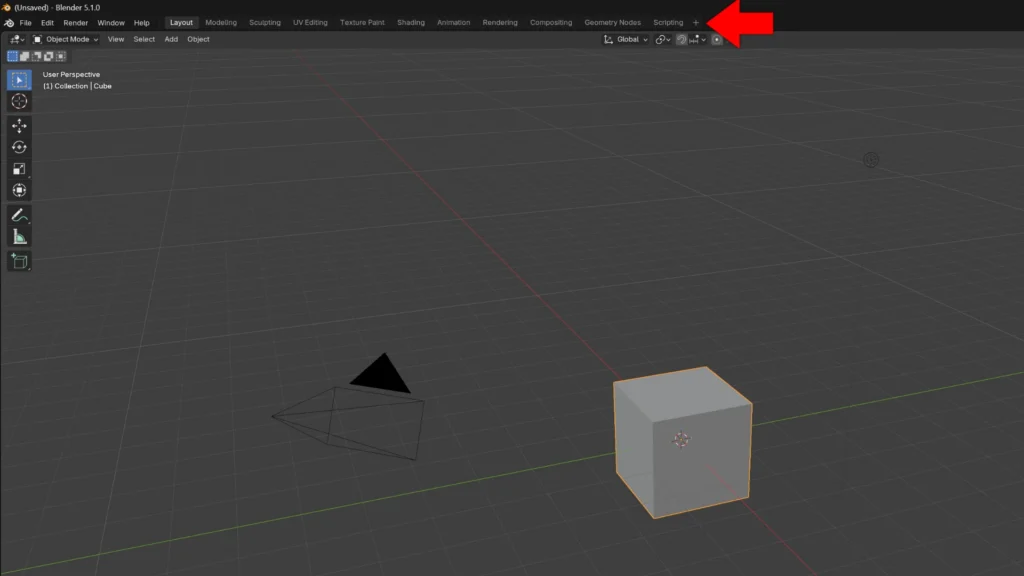The width and height of the screenshot is (1024, 576).
Task: Open the viewport Add menu
Action: 171,39
